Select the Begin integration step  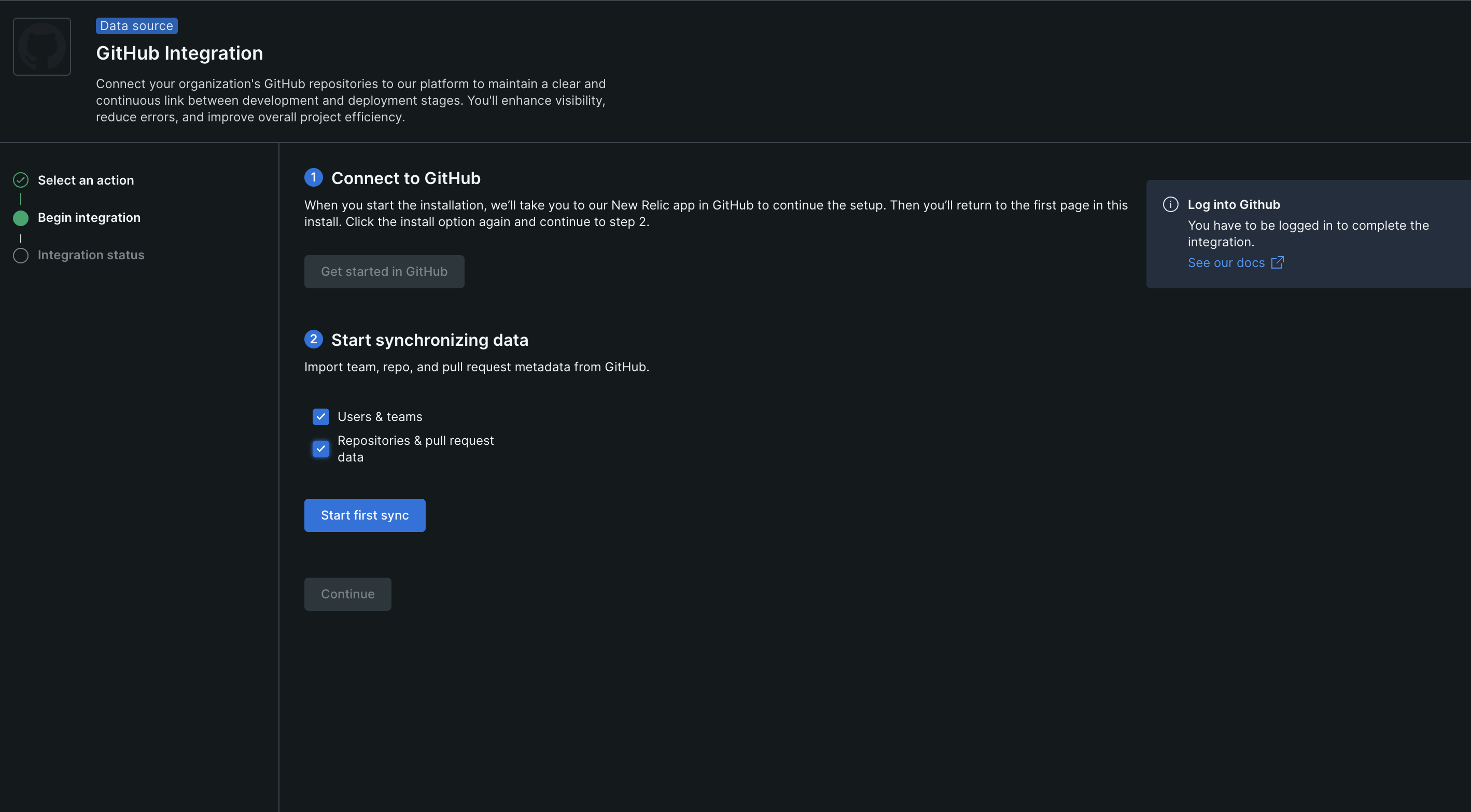coord(89,218)
